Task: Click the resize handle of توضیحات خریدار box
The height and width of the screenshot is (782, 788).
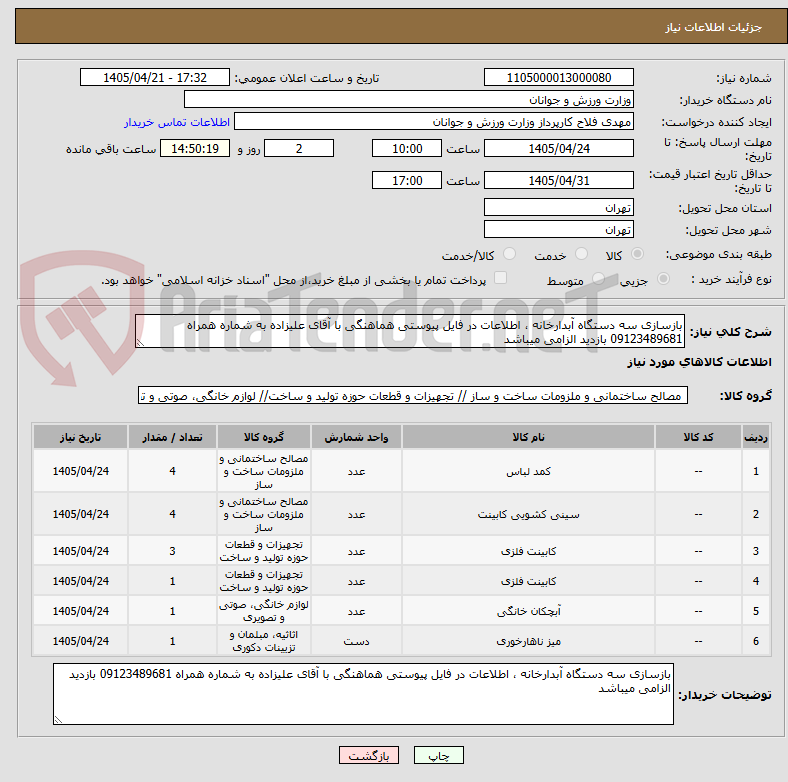Action: point(58,720)
